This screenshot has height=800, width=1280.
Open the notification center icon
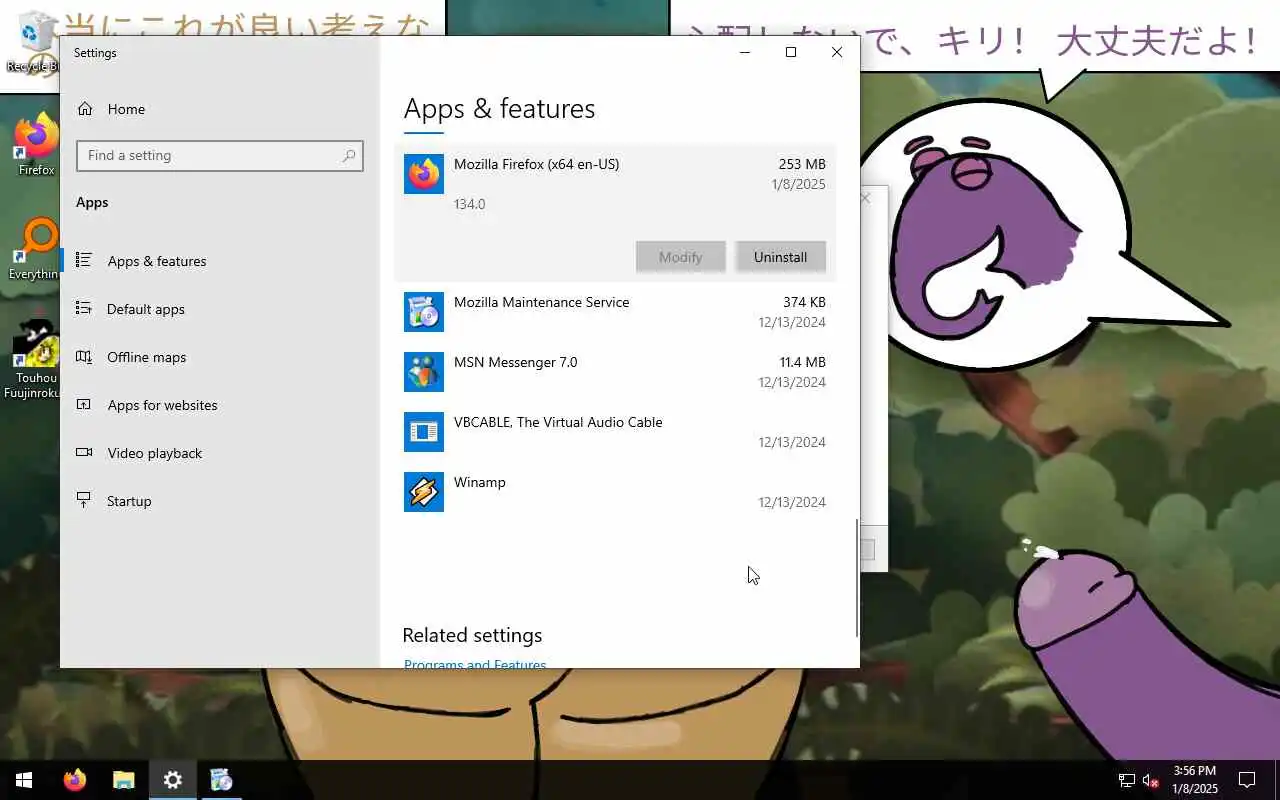(1247, 780)
